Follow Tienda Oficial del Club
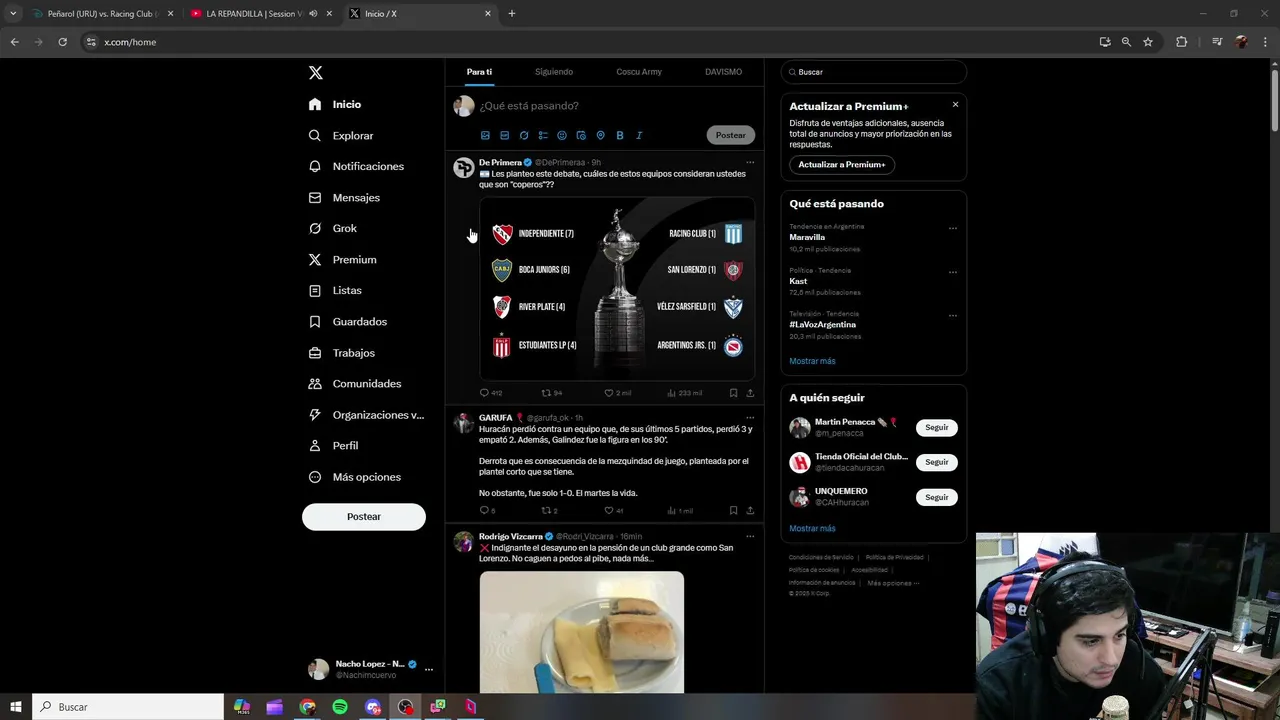 937,462
